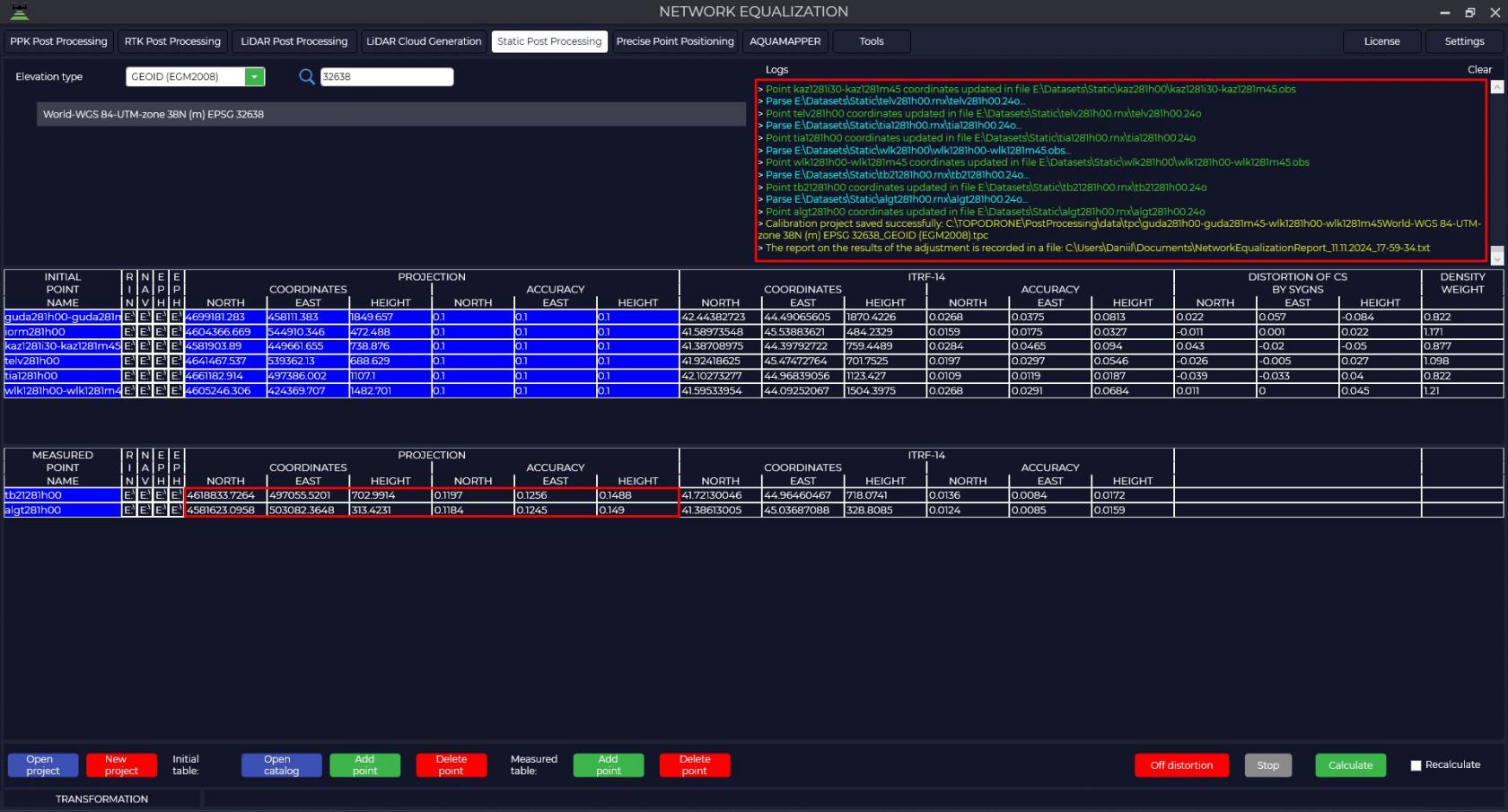The width and height of the screenshot is (1508, 812).
Task: Click the logs panel scroll-up arrow
Action: 1497,87
